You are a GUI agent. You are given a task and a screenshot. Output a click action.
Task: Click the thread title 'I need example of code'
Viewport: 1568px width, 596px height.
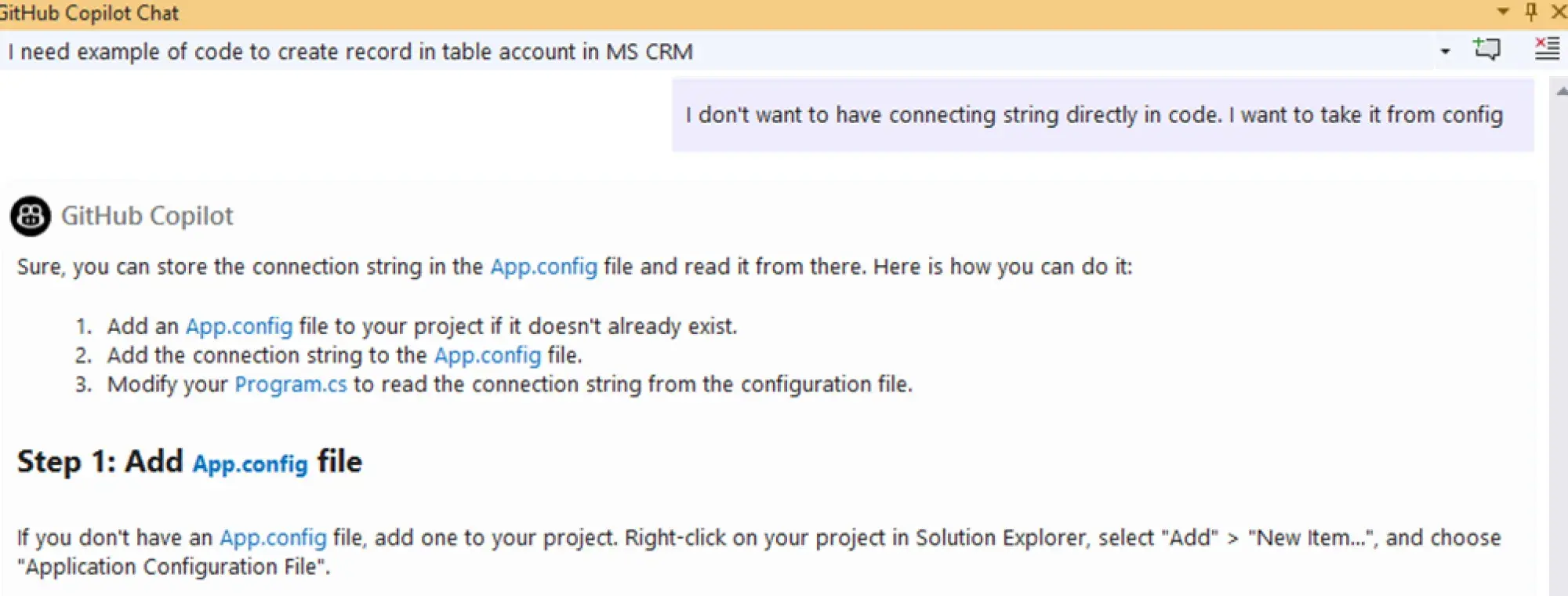click(351, 52)
